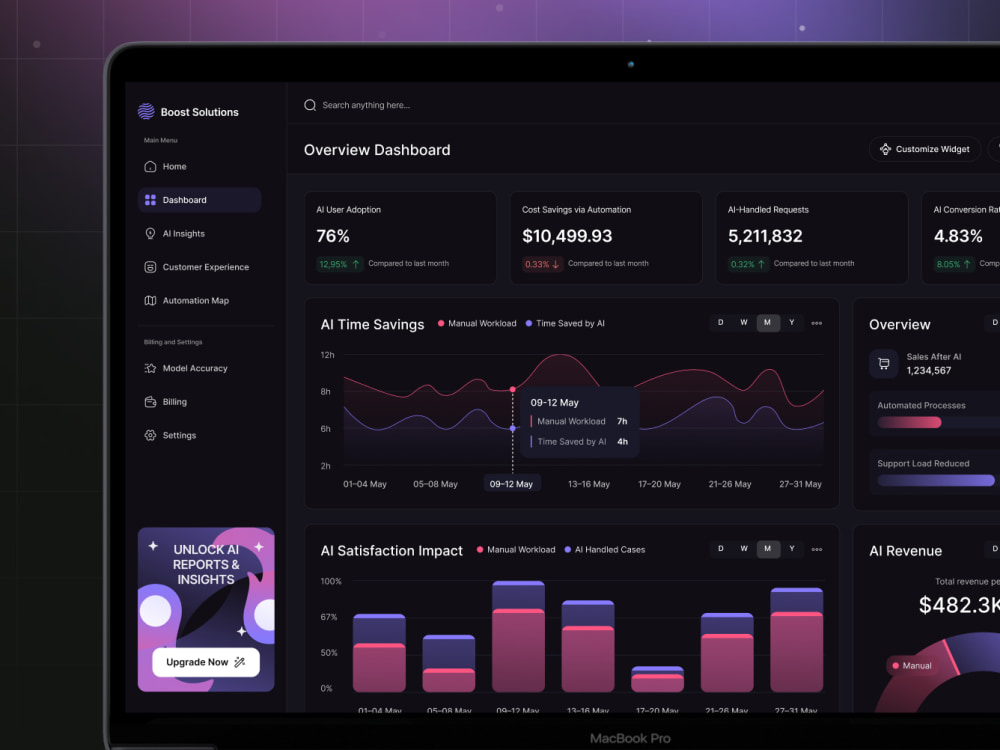Click the search magnifier icon
Viewport: 1000px width, 750px height.
310,105
